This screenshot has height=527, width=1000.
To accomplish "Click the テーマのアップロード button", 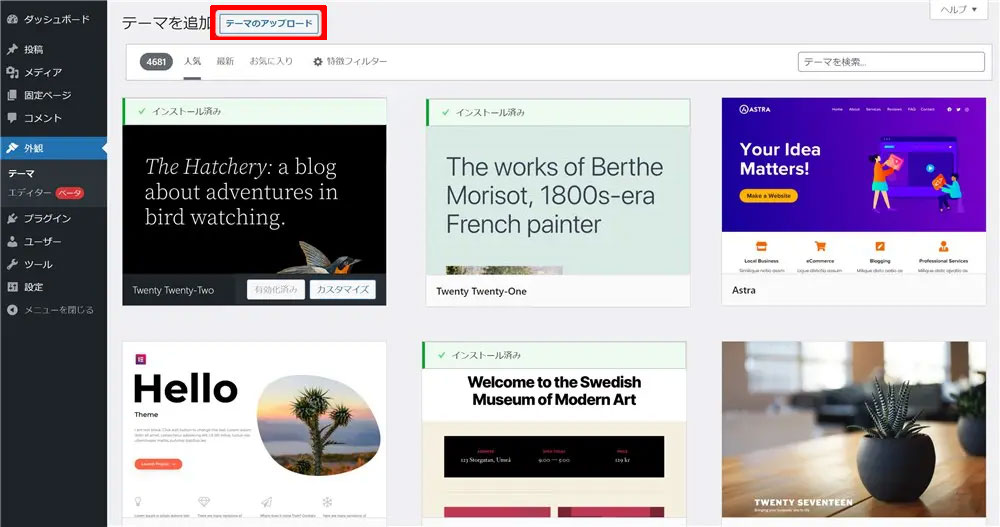I will (x=269, y=23).
